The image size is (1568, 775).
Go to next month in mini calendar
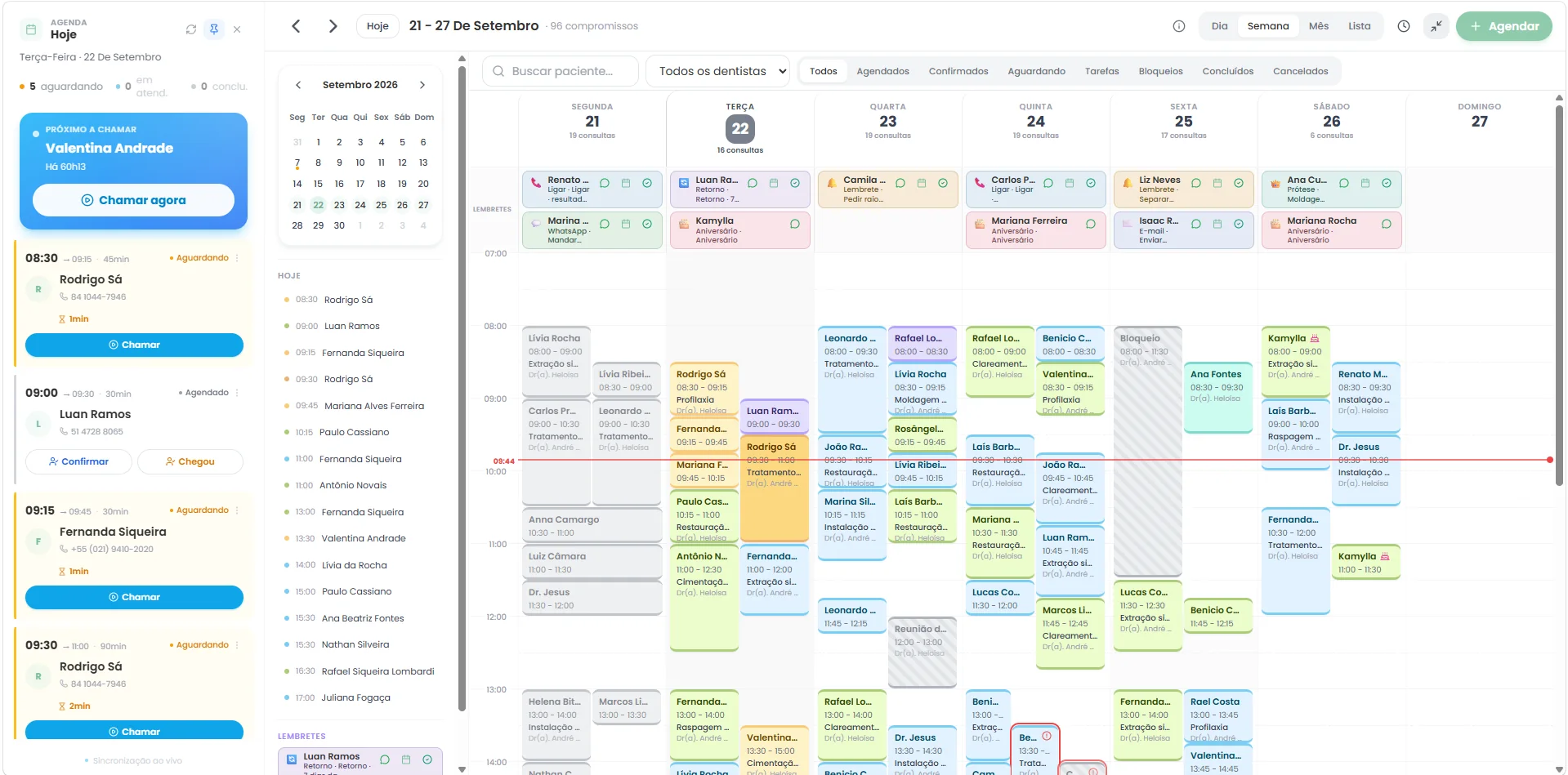coord(422,85)
